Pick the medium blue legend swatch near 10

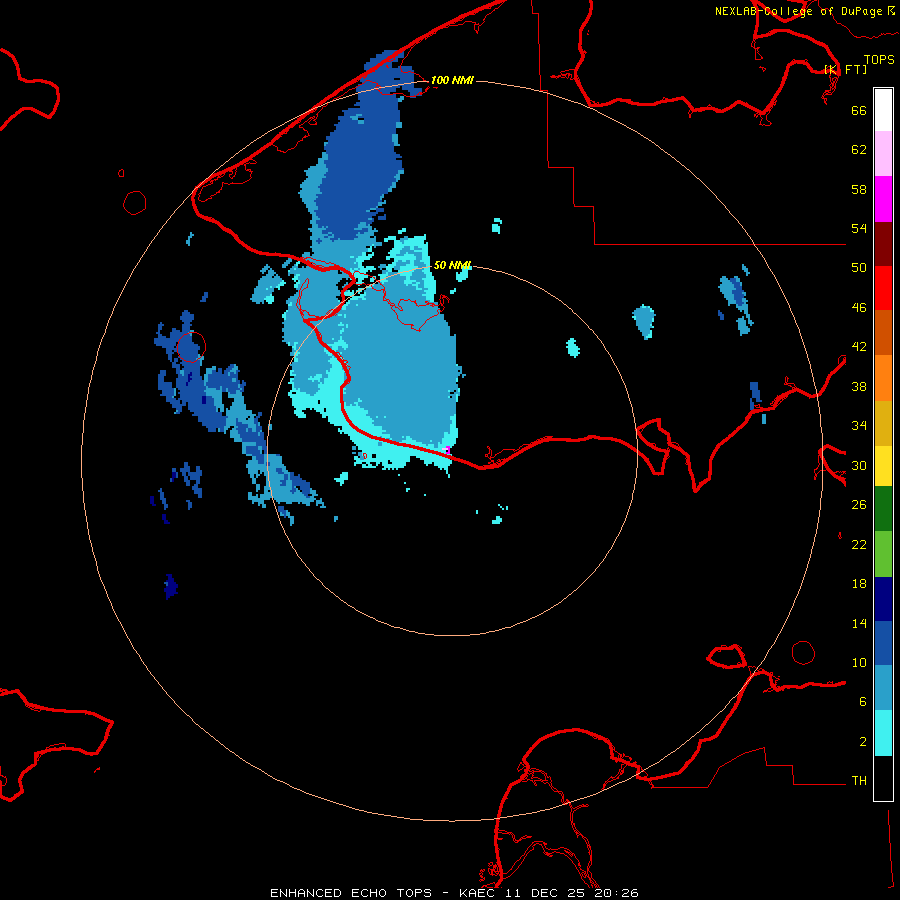(883, 643)
